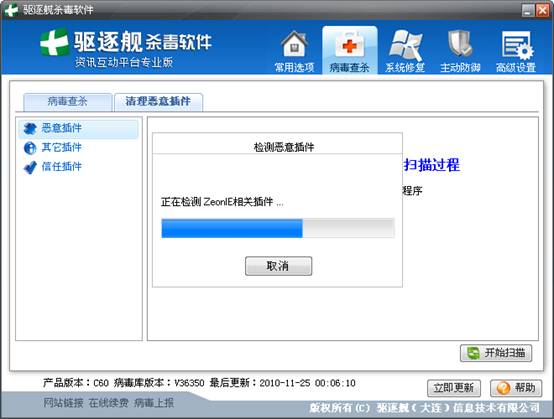
Task: Click the 恶意插件 puzzle piece icon
Action: coord(30,129)
